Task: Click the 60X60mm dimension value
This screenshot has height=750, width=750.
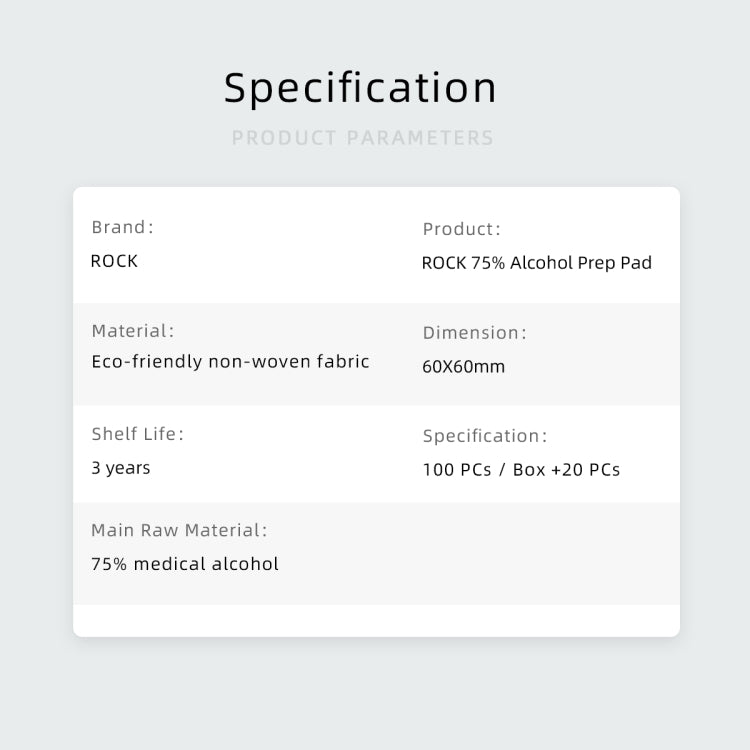Action: tap(463, 367)
